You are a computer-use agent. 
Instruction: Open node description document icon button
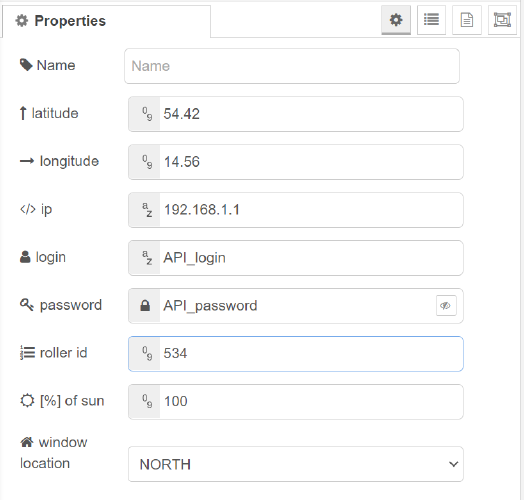[x=467, y=20]
